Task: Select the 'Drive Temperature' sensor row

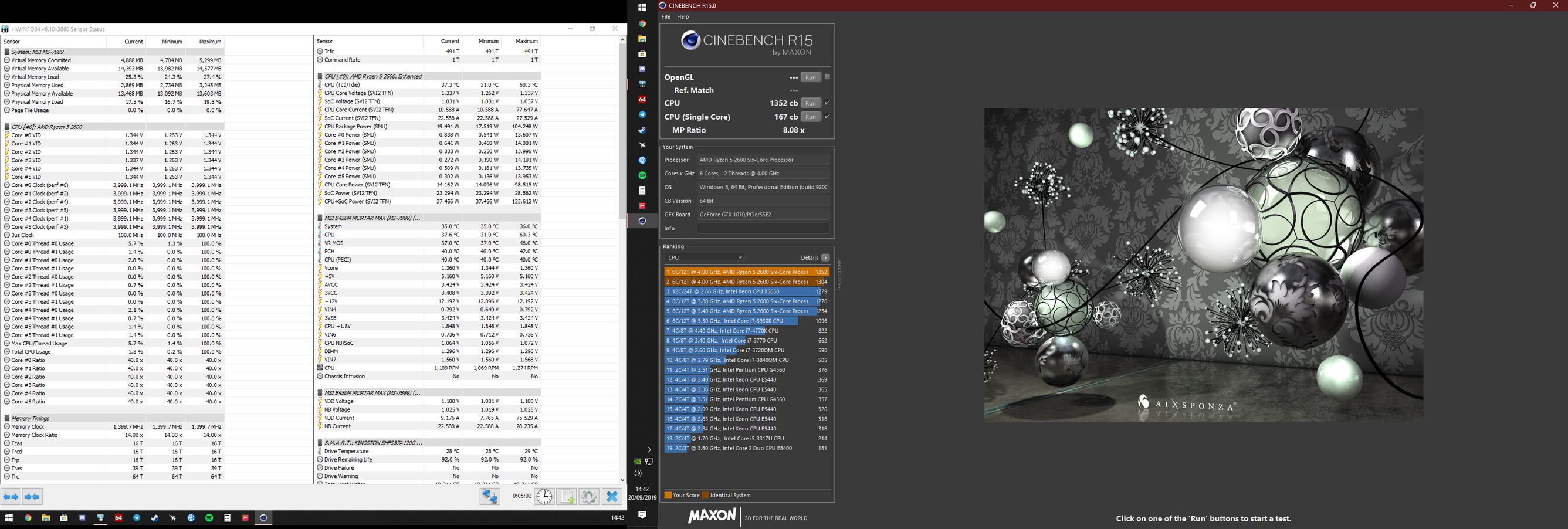Action: pos(429,451)
